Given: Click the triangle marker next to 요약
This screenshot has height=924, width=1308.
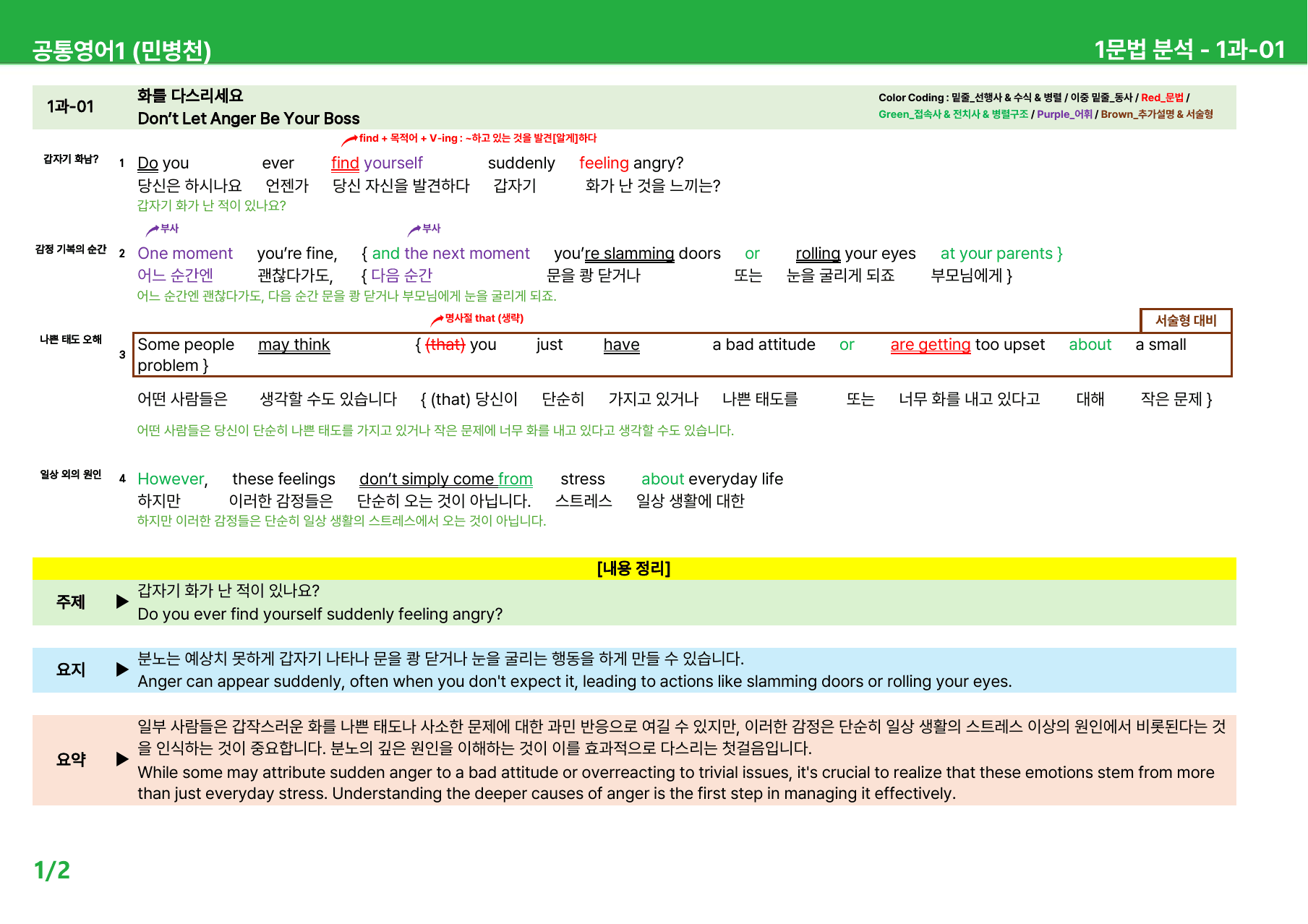Looking at the screenshot, I should point(122,759).
